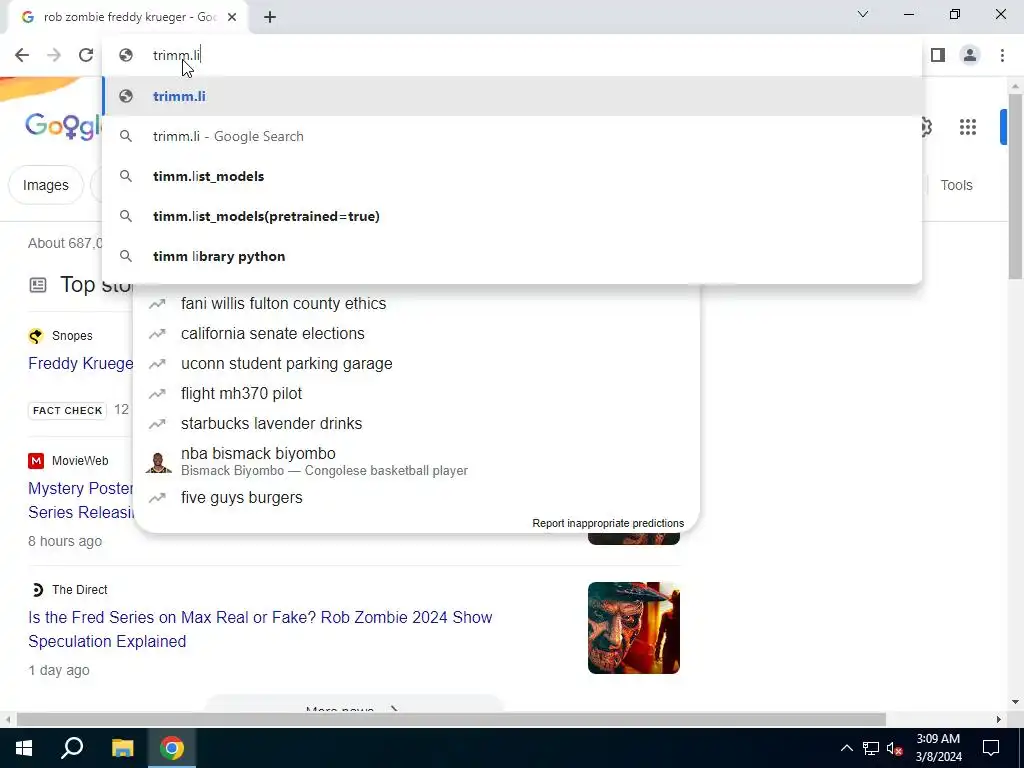Select flight mh370 pilot prediction
This screenshot has height=768, width=1024.
[416, 394]
